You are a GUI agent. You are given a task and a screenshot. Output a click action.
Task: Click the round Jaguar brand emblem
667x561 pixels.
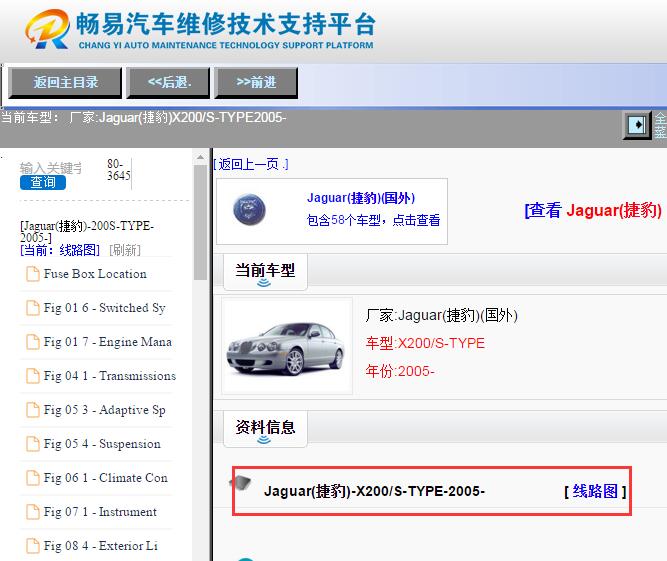click(x=249, y=209)
